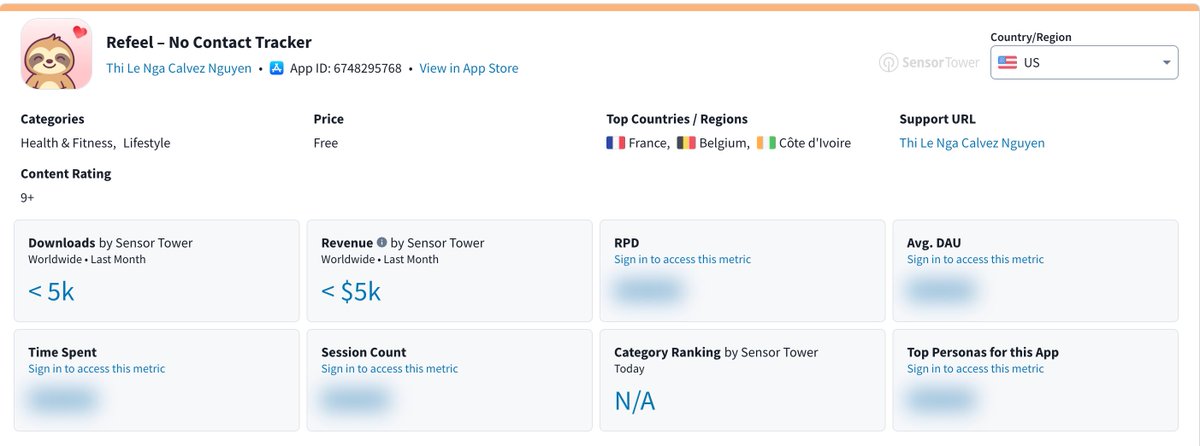Click sign-in link under Avg. DAU
1200x446 pixels.
pyautogui.click(x=975, y=260)
